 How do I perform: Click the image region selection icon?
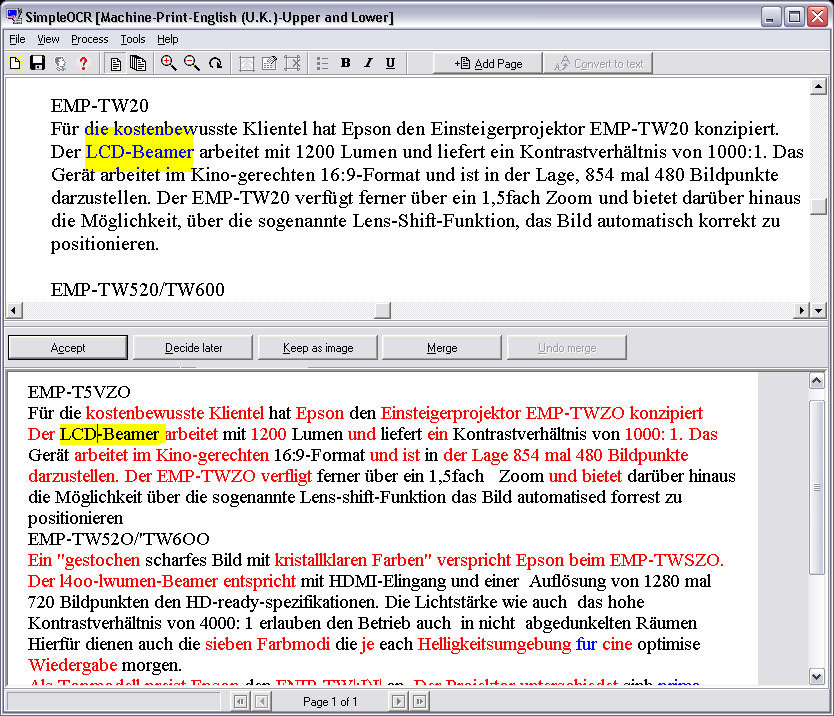click(x=247, y=64)
